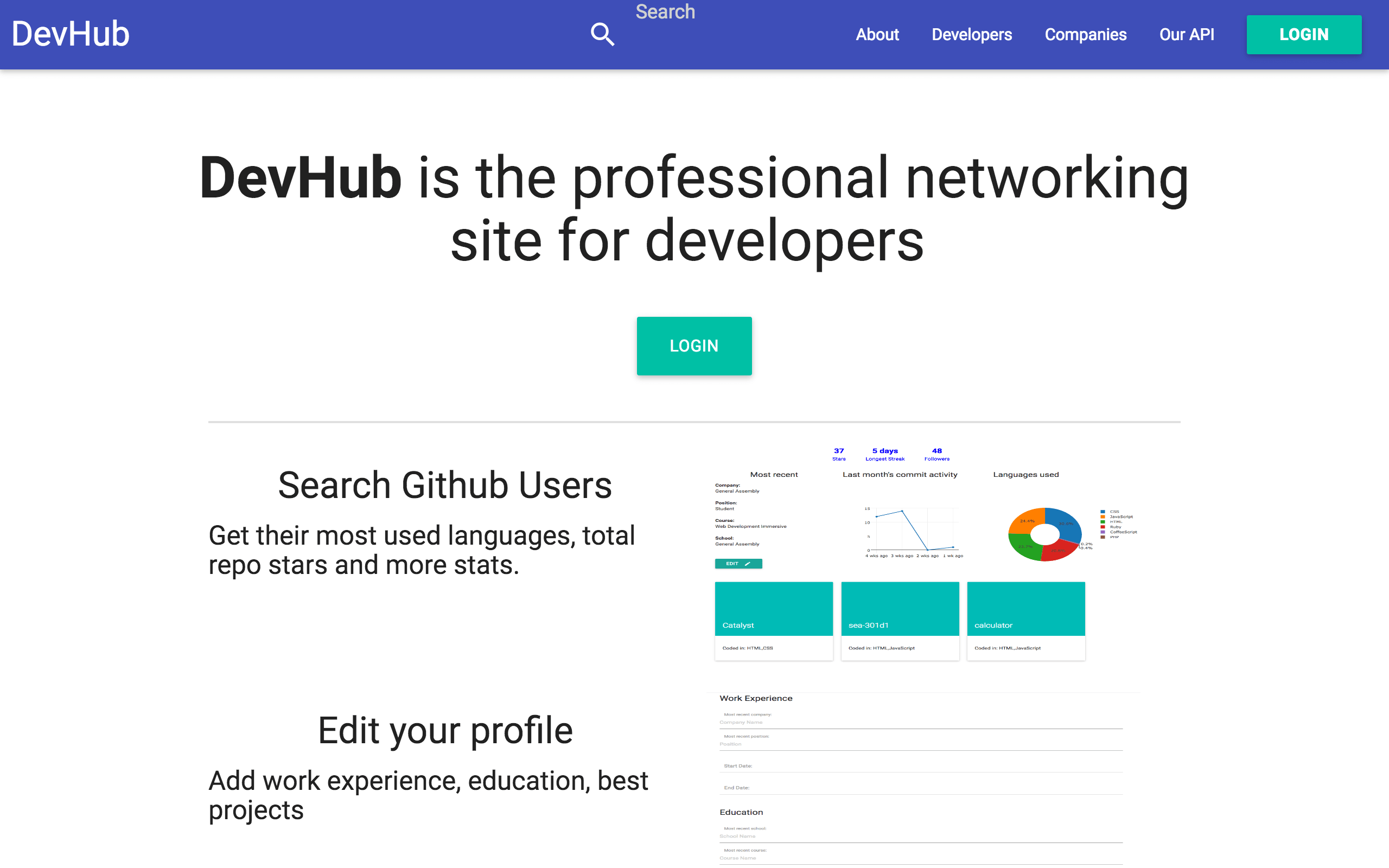Open the Our API nav link
Viewport: 1389px width, 868px height.
[1187, 34]
